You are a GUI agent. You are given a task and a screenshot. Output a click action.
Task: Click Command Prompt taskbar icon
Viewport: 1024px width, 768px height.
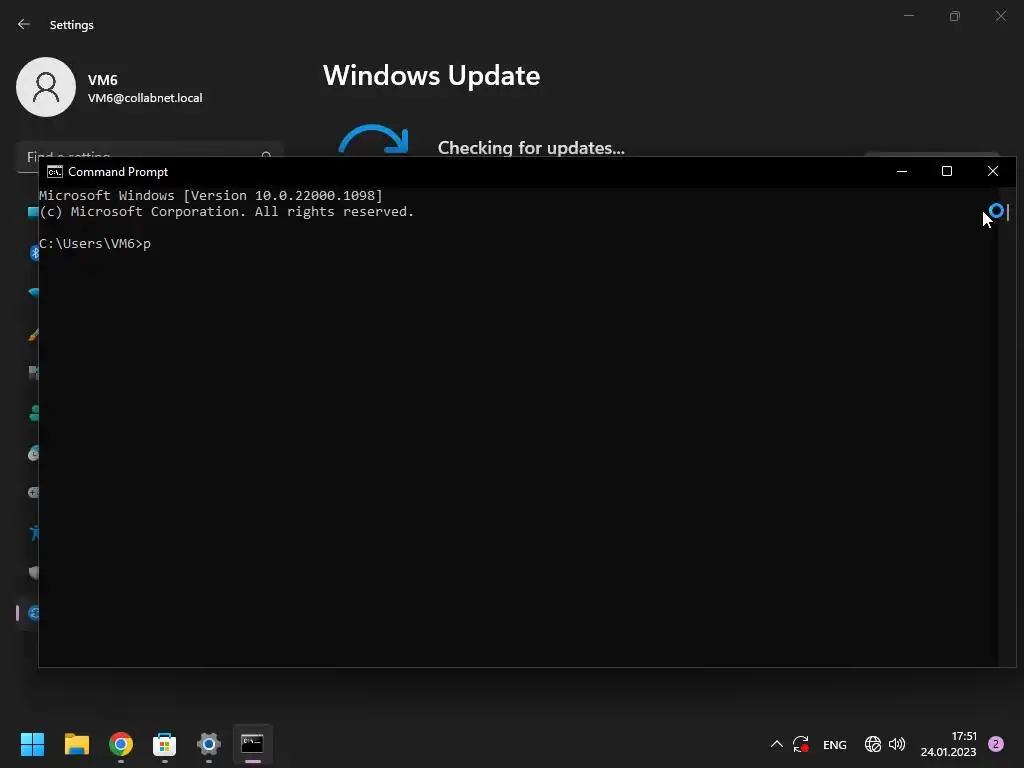tap(253, 744)
